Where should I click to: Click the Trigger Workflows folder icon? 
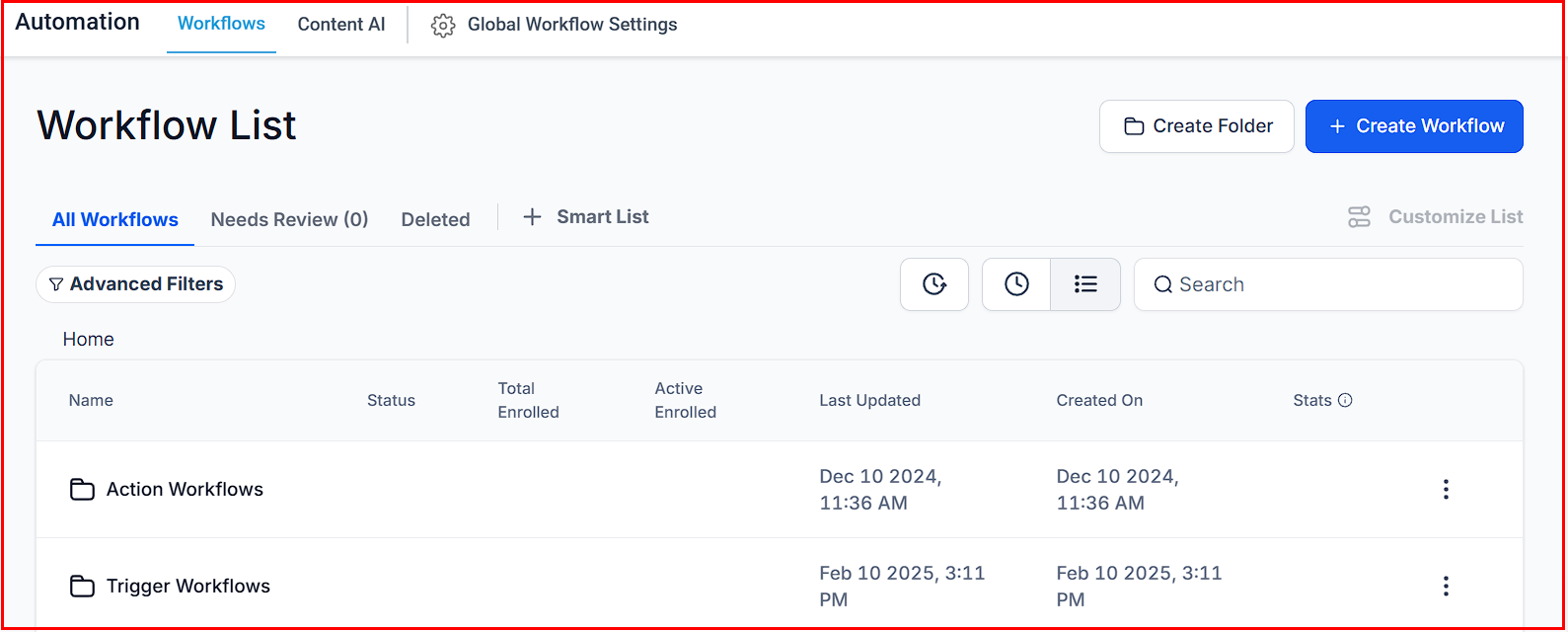tap(82, 586)
